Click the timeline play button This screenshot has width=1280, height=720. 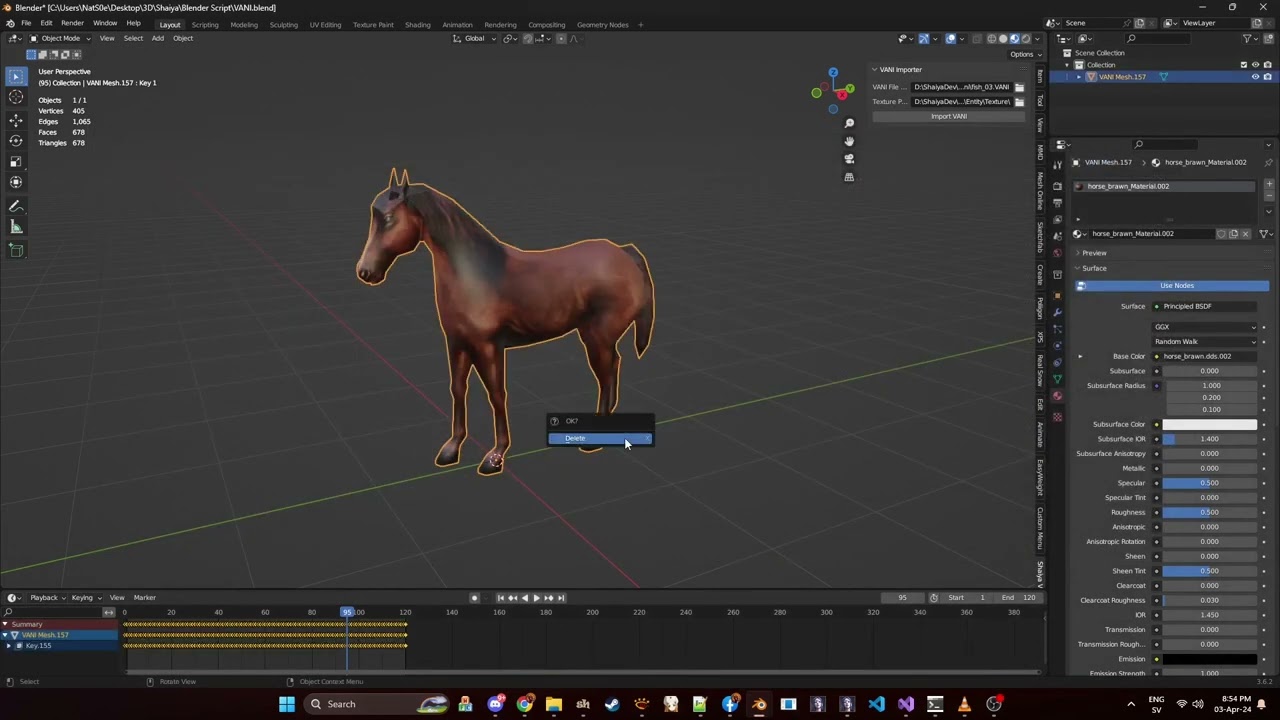pyautogui.click(x=536, y=598)
